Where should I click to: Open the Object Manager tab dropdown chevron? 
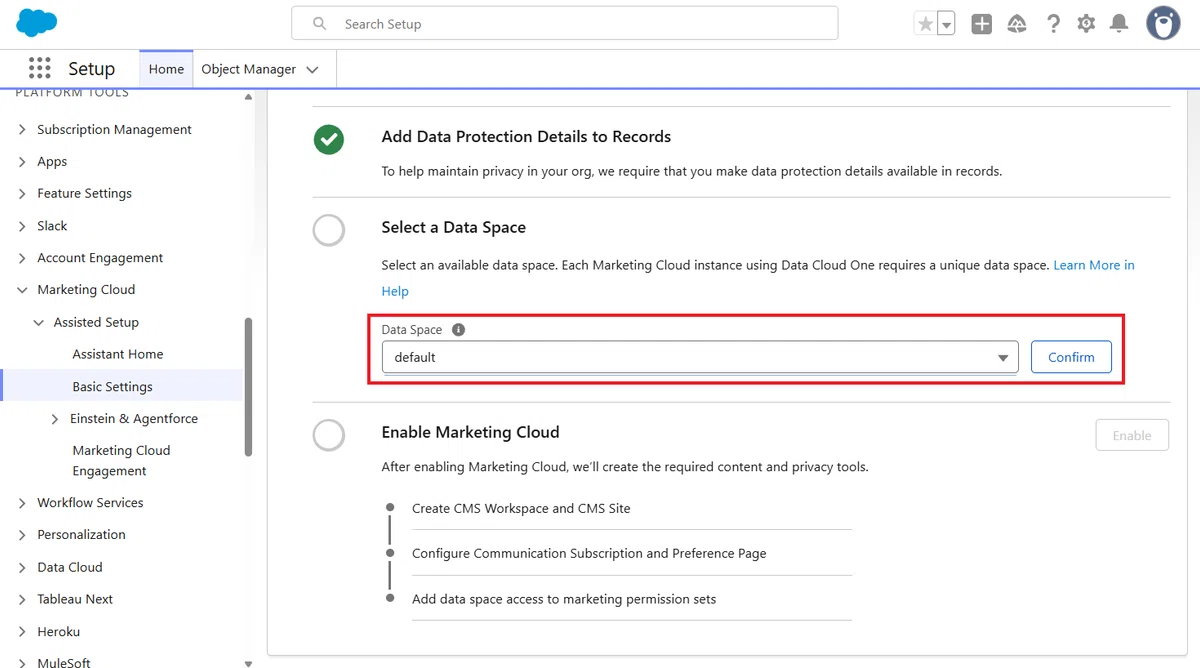click(312, 70)
